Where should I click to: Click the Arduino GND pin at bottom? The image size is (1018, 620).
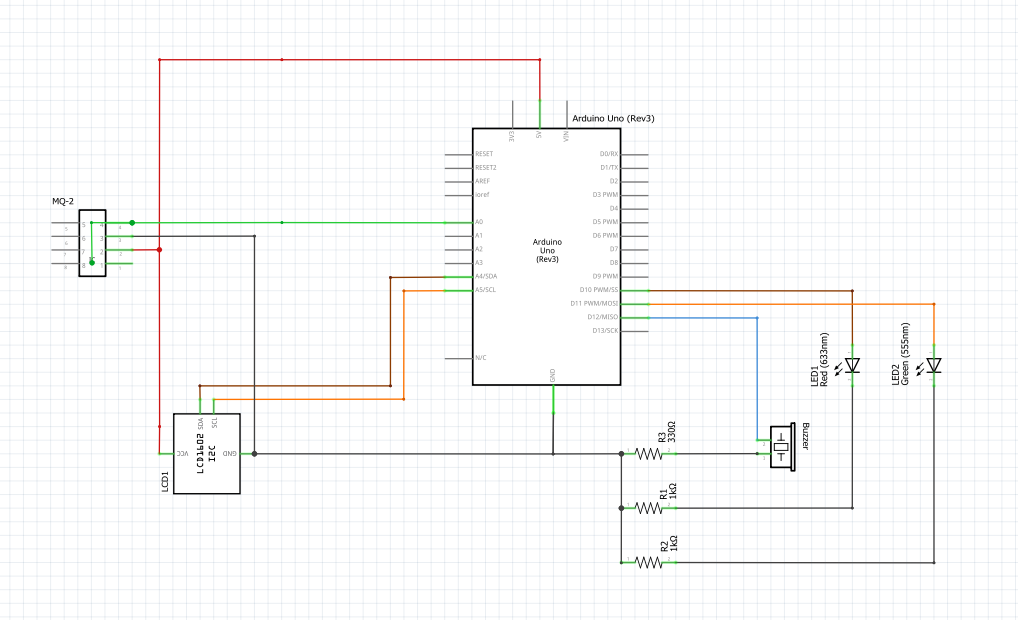(553, 397)
